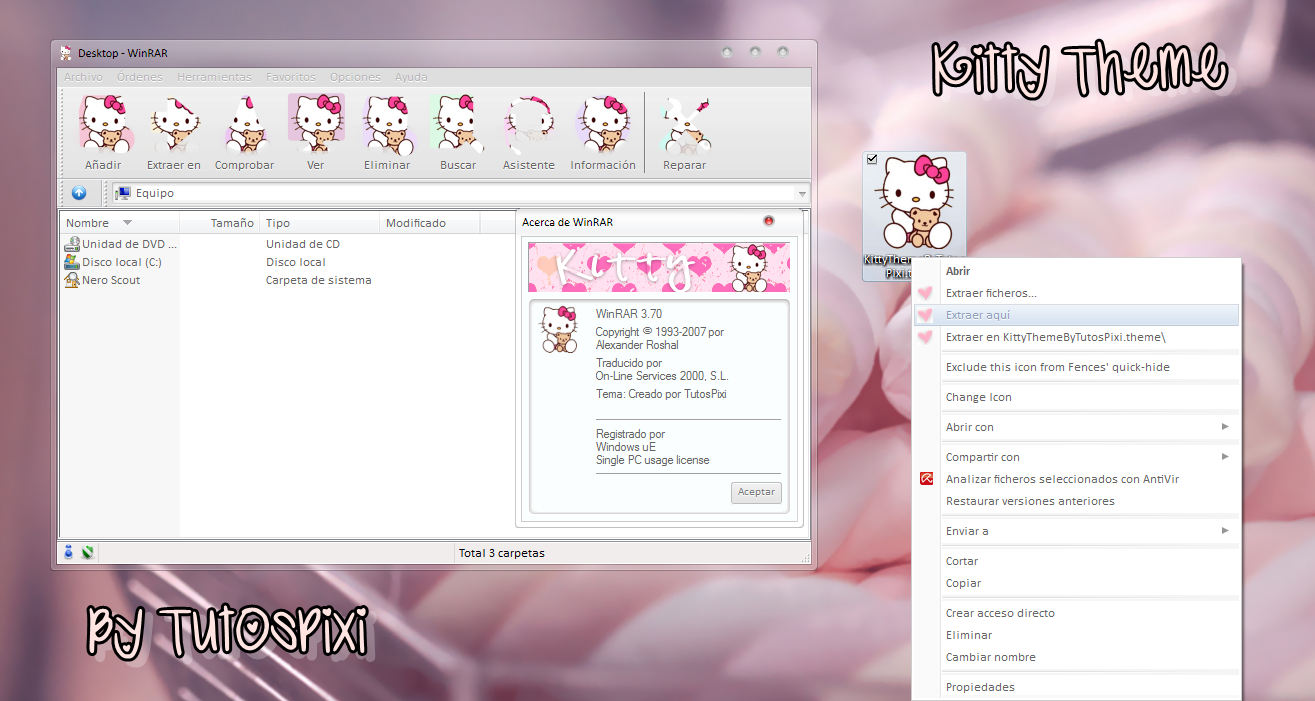
Task: Open the Favoritos menu
Action: coord(291,77)
